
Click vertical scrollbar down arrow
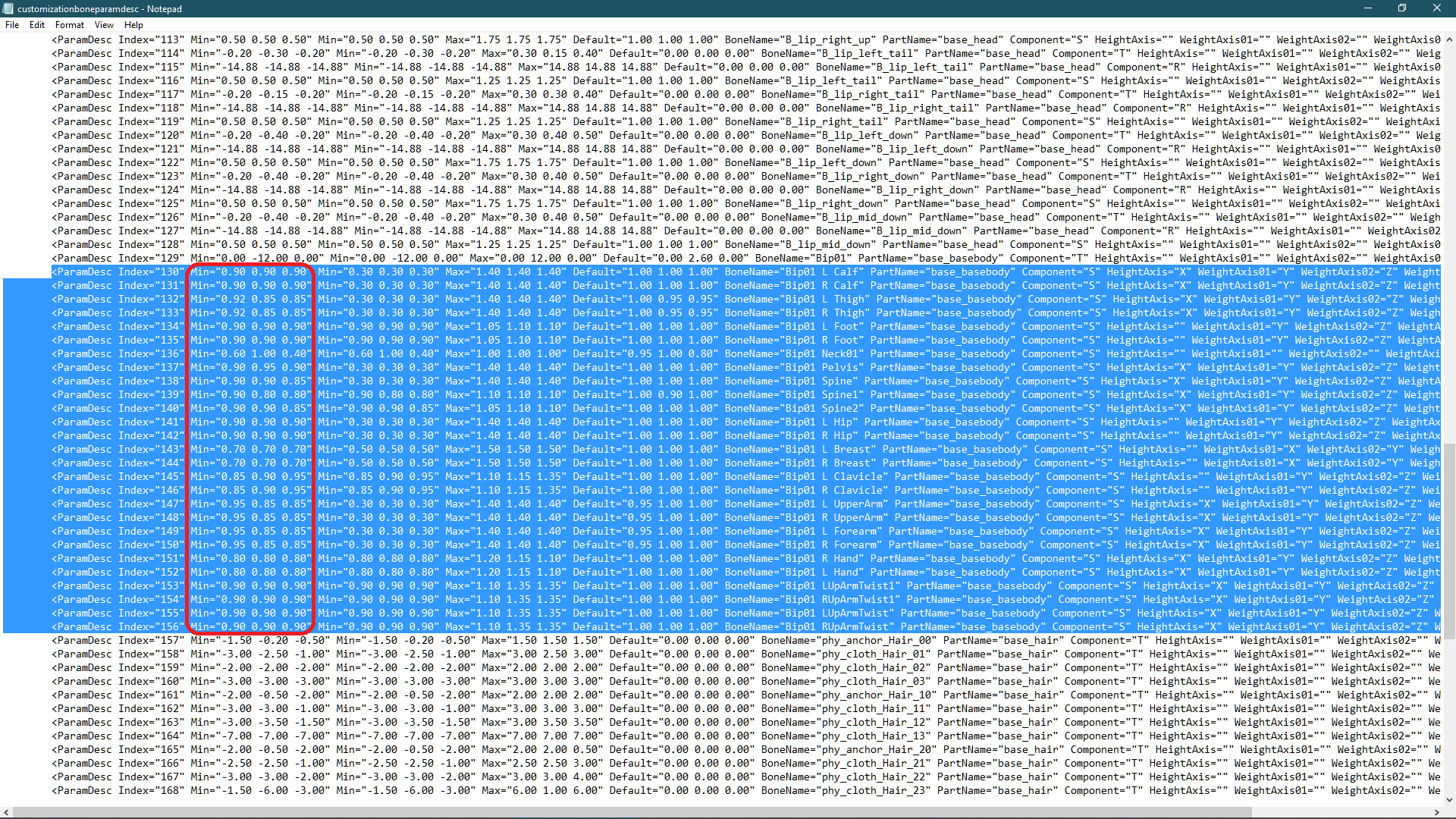pyautogui.click(x=1449, y=799)
